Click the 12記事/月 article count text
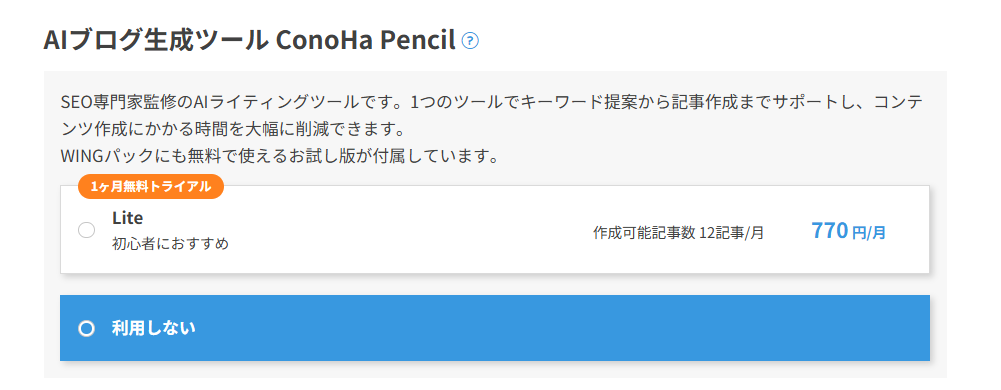Screen dimensions: 1001x390 tap(732, 233)
